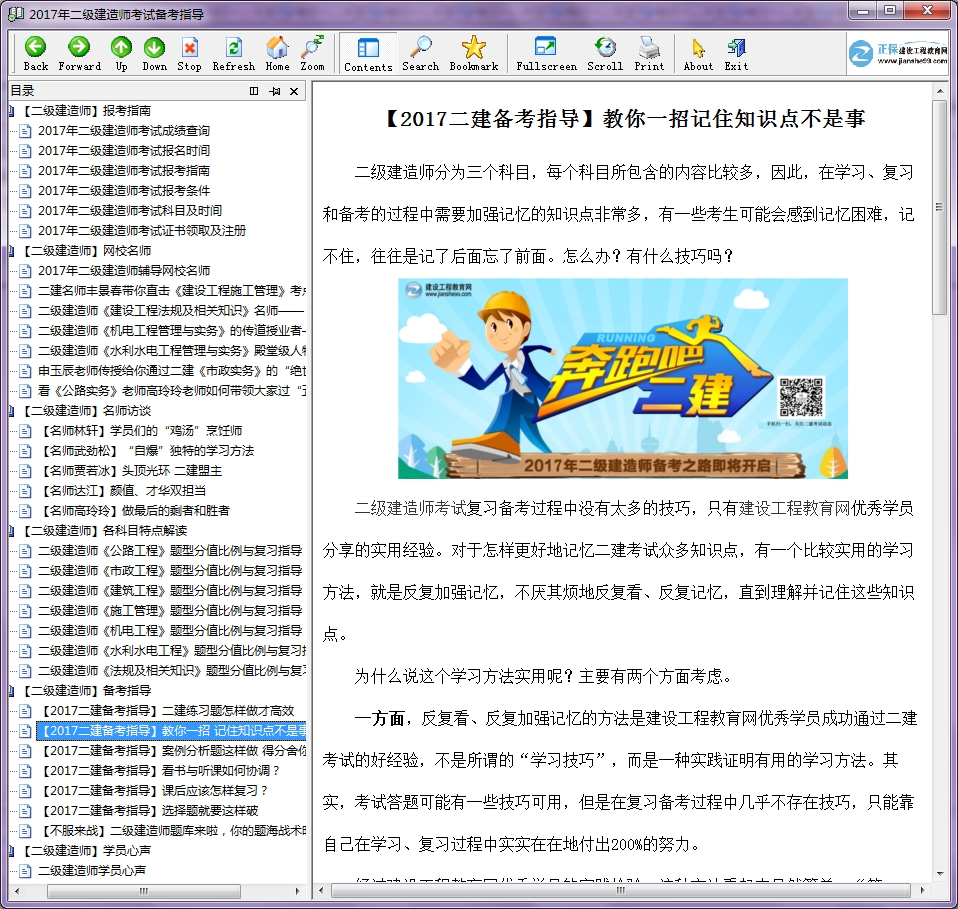Click the Home icon in the toolbar

tap(276, 47)
